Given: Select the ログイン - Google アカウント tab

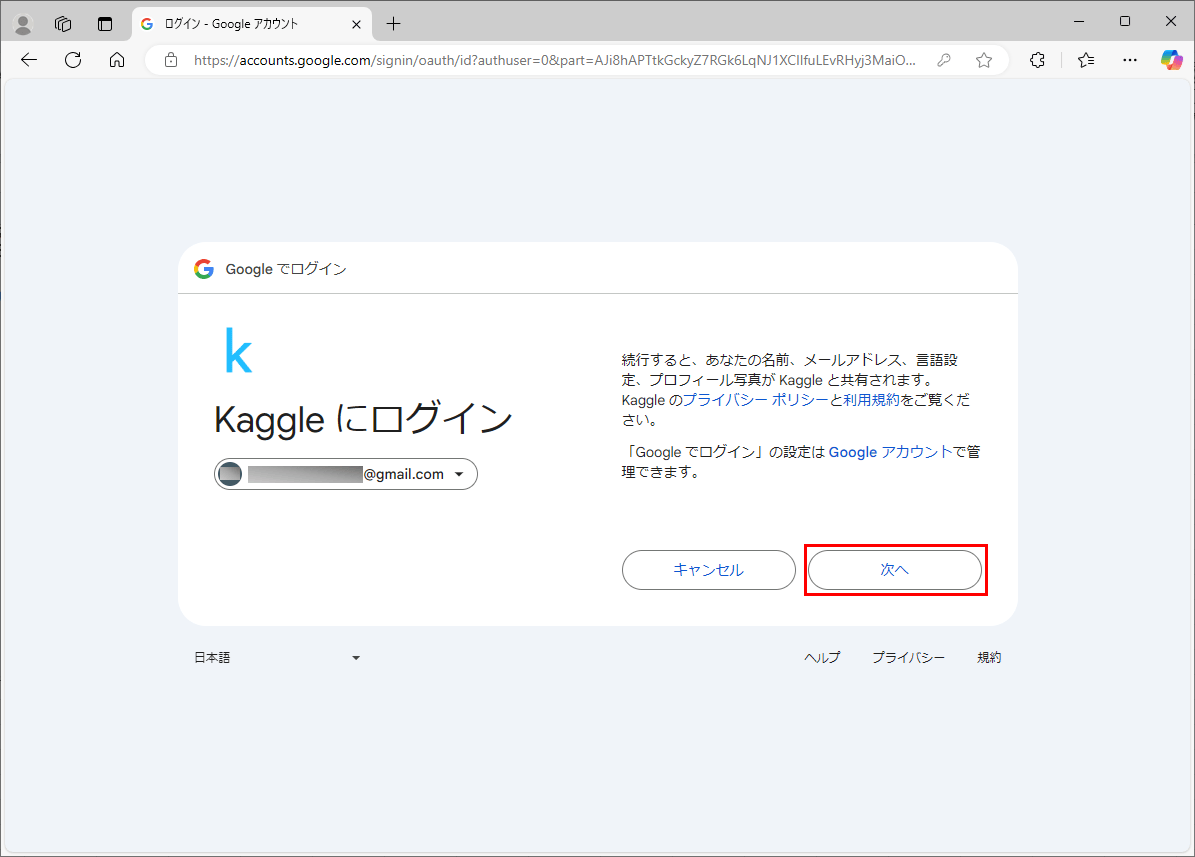Looking at the screenshot, I should pos(240,24).
